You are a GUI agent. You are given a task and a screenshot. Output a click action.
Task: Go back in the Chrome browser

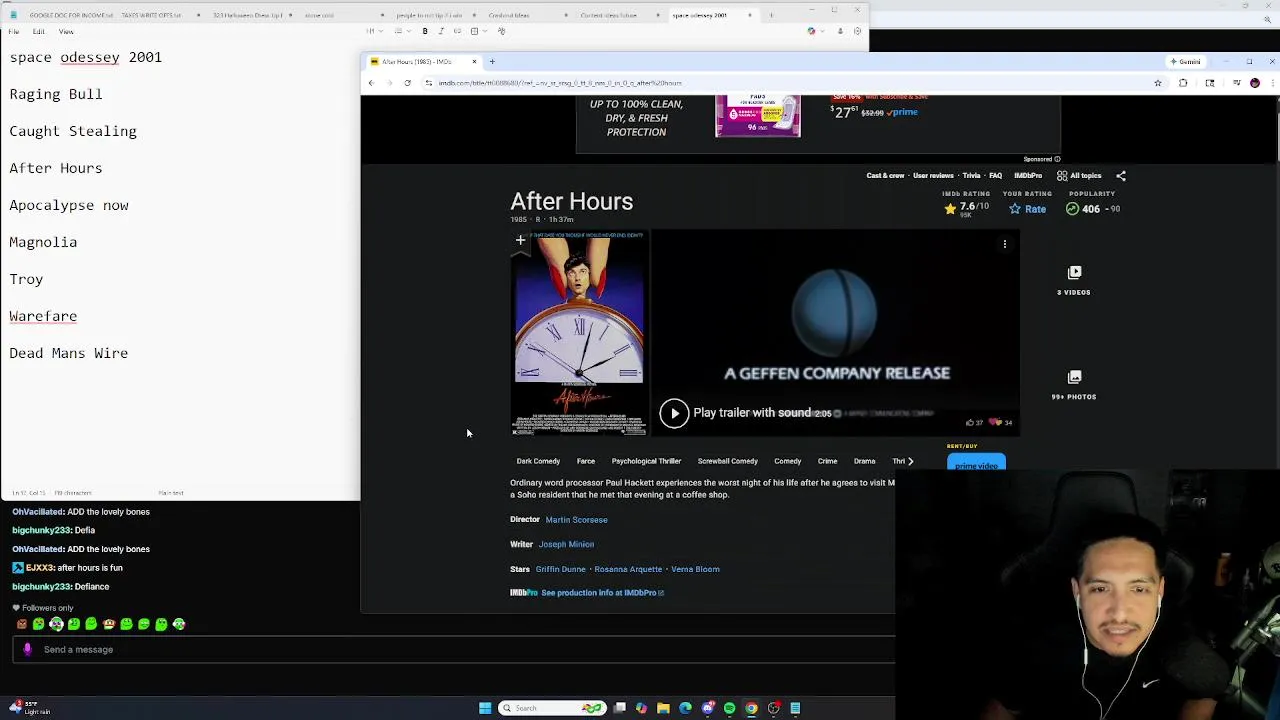point(371,83)
